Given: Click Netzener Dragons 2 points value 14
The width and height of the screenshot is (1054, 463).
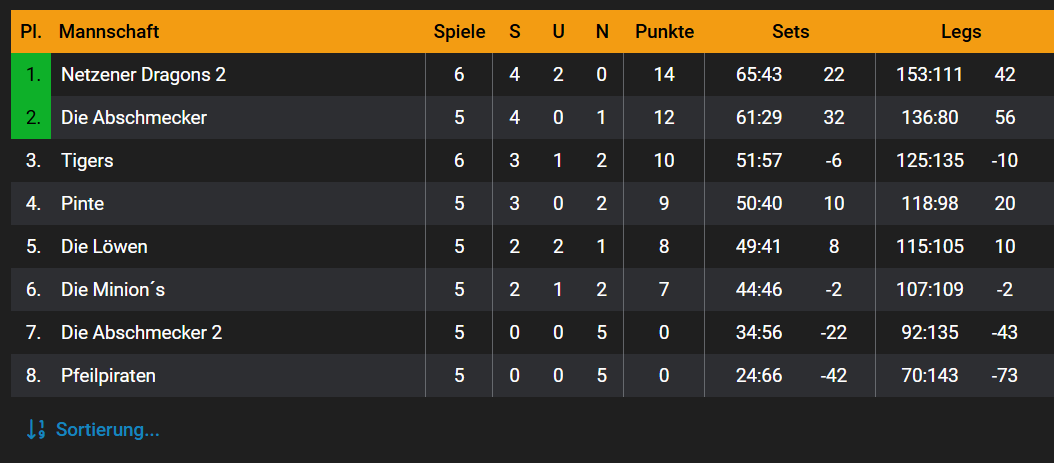Looking at the screenshot, I should [664, 75].
